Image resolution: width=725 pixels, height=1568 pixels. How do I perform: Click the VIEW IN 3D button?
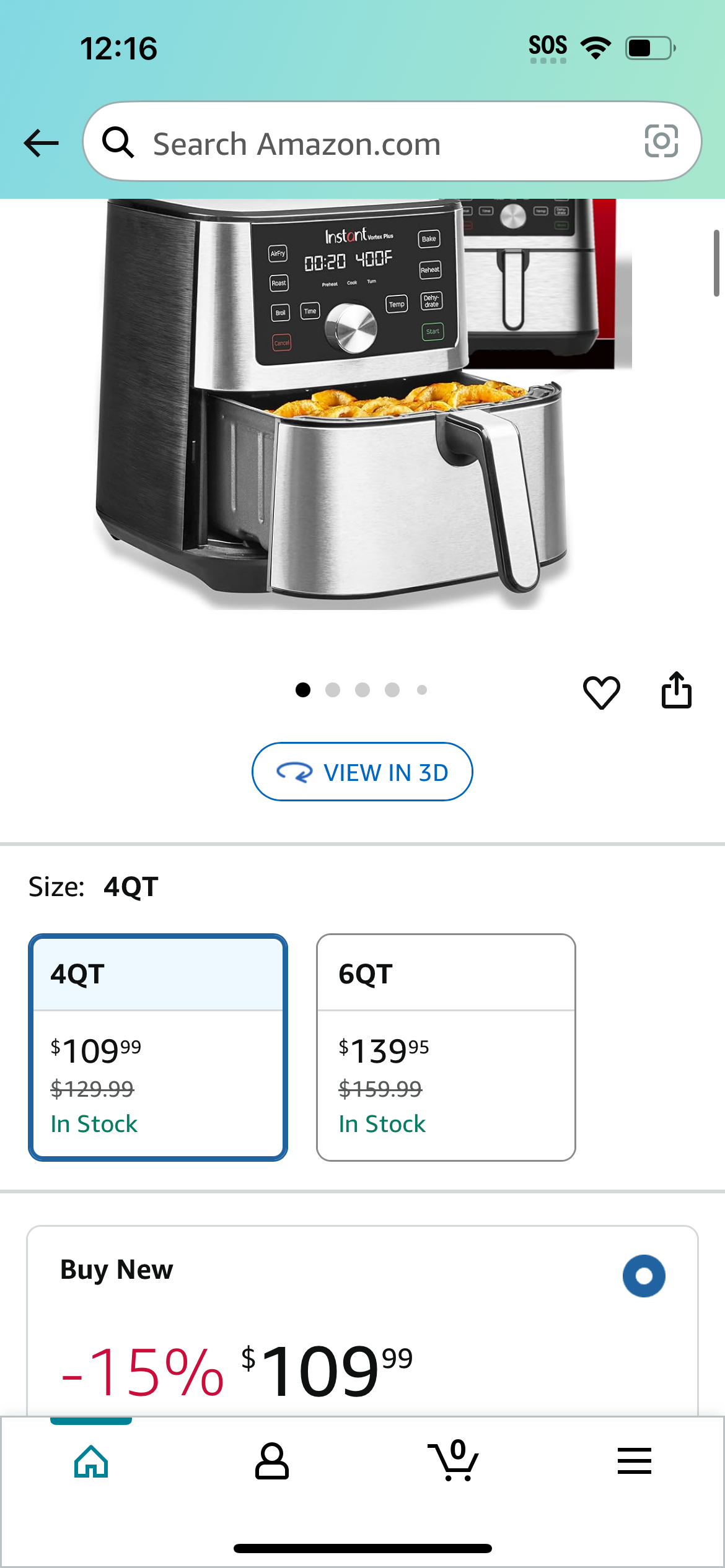362,772
